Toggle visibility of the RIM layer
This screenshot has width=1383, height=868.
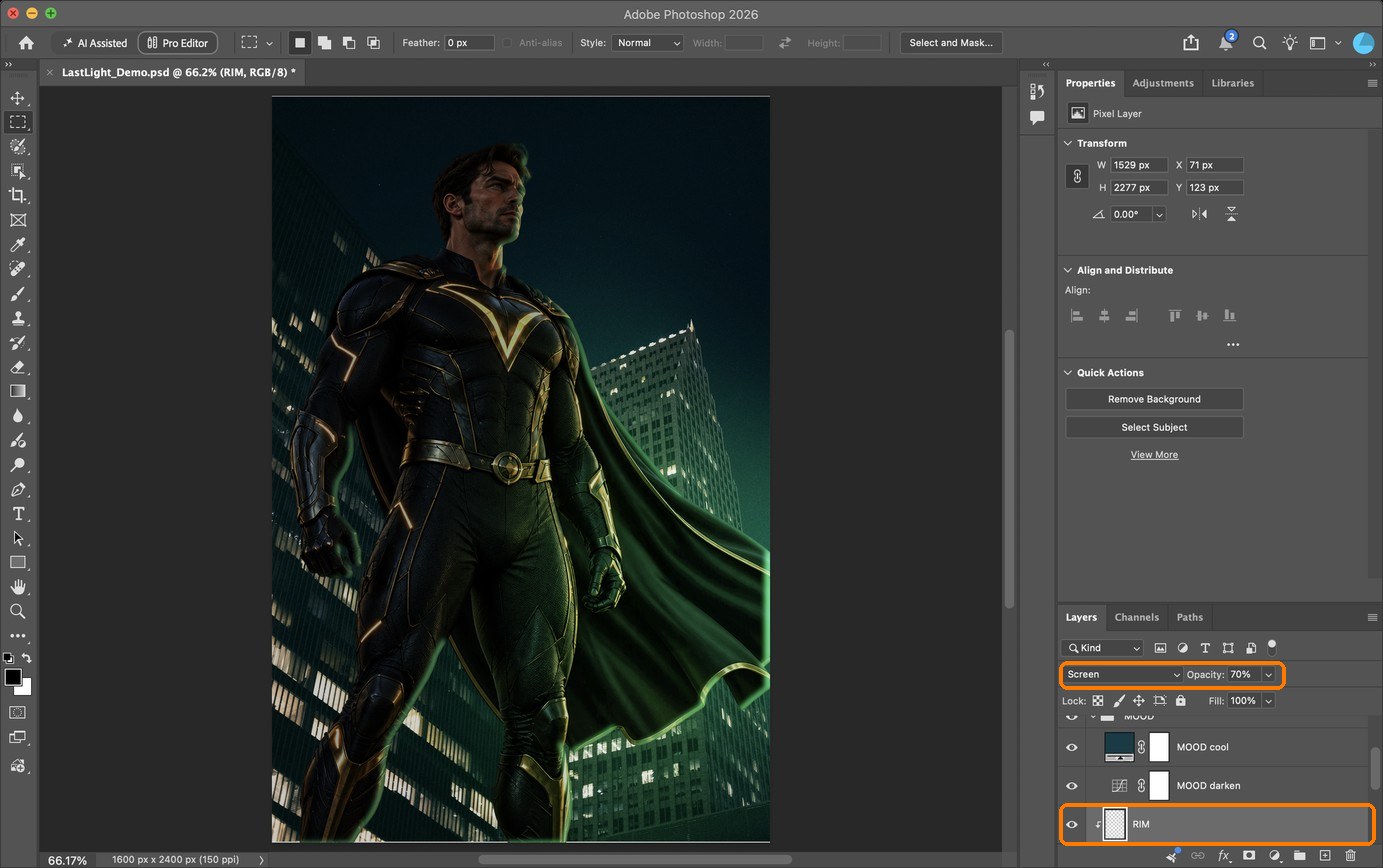click(x=1072, y=824)
